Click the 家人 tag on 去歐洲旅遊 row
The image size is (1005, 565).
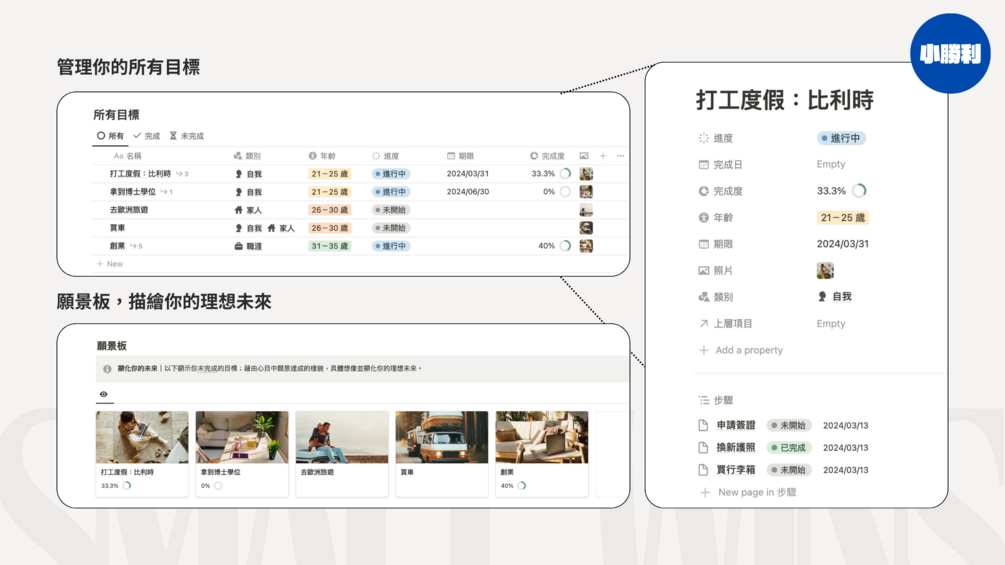248,210
